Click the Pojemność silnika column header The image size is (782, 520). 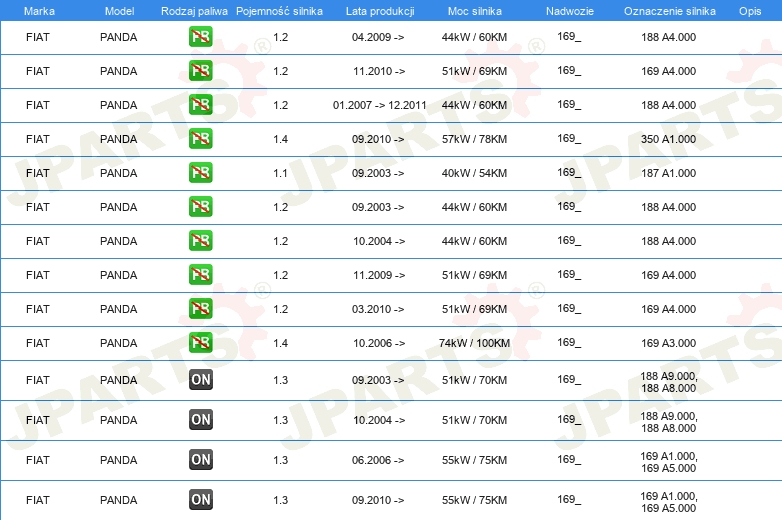(x=279, y=11)
